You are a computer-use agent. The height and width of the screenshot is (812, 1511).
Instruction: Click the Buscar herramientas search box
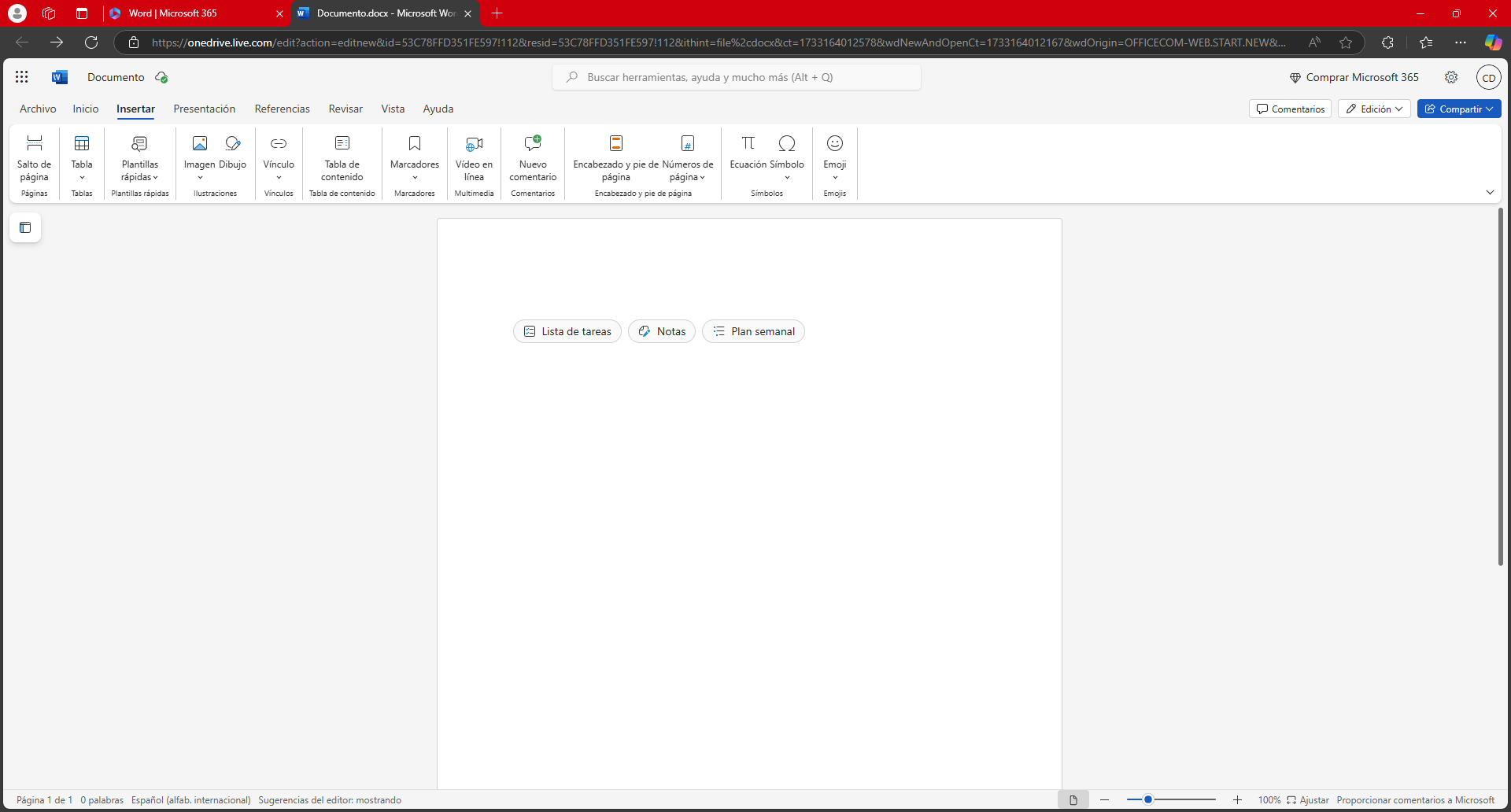tap(737, 77)
